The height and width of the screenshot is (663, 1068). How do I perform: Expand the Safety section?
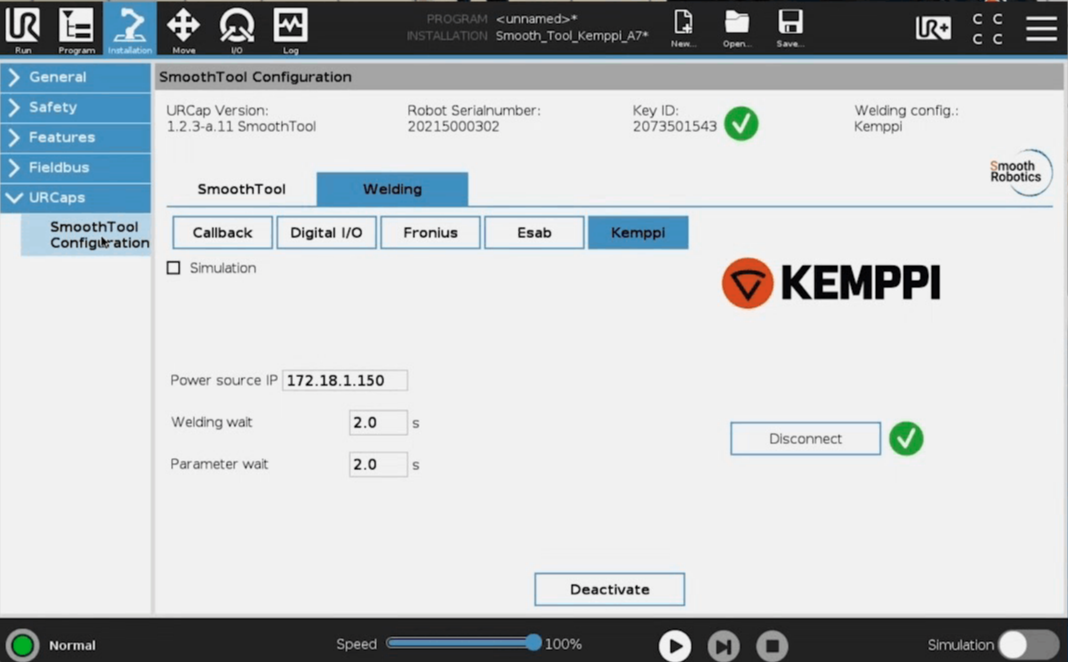(x=76, y=107)
